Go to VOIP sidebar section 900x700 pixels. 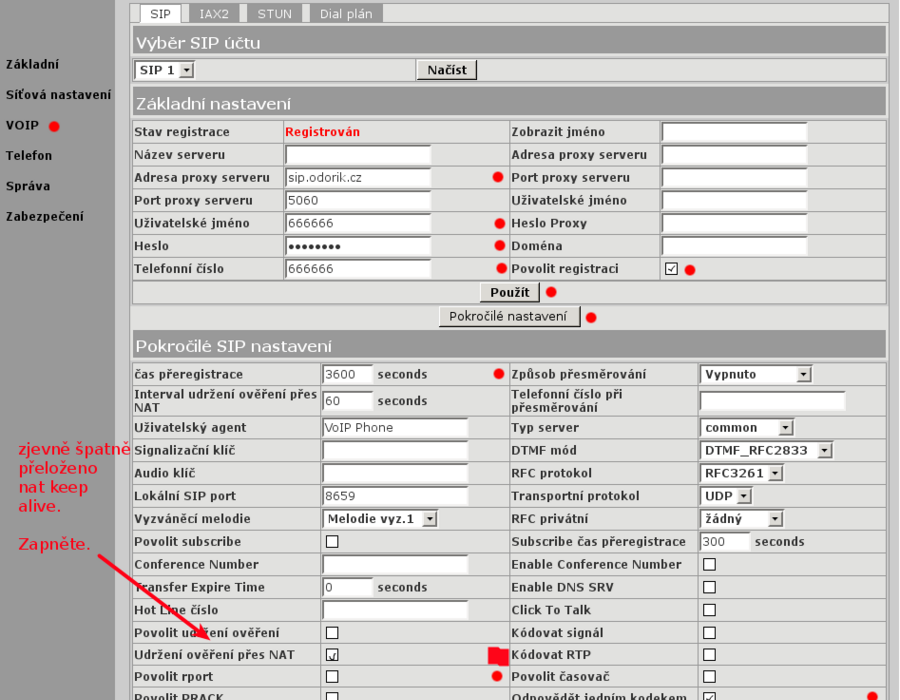(22, 125)
